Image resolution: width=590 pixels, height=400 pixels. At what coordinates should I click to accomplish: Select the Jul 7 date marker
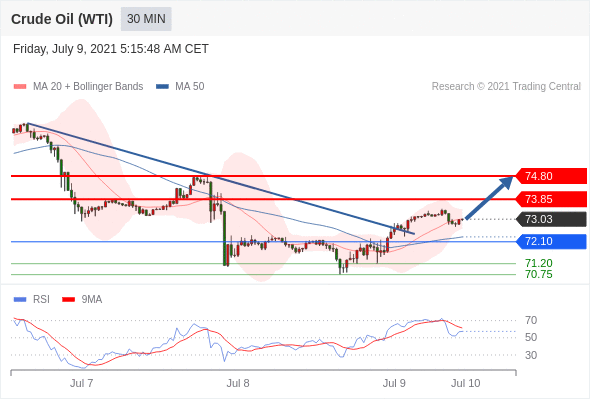point(81,383)
